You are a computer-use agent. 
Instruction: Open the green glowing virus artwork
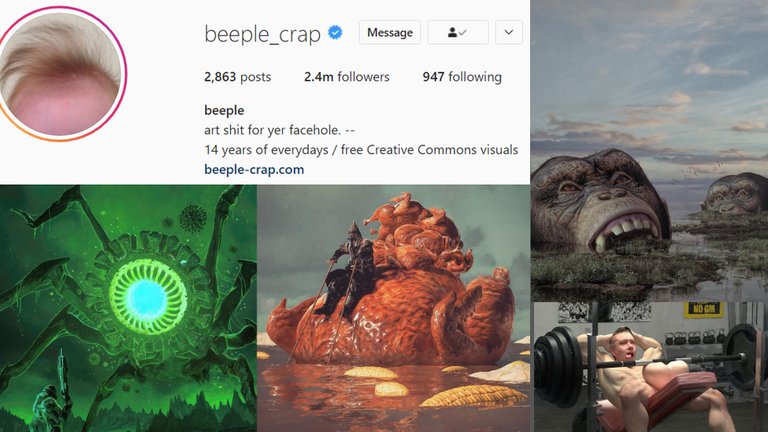tap(128, 308)
